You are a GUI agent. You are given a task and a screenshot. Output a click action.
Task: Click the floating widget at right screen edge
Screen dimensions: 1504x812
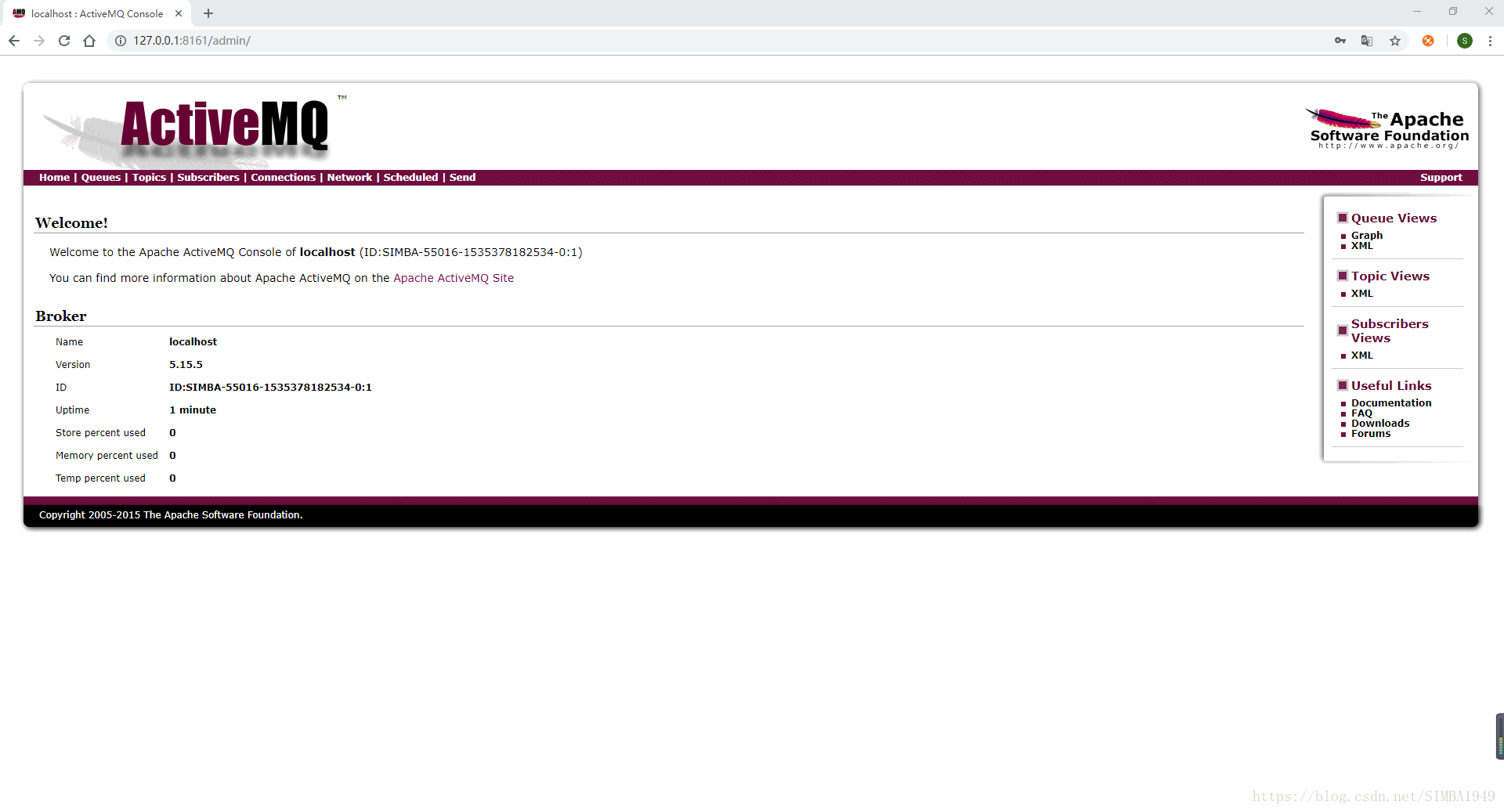(x=1499, y=736)
